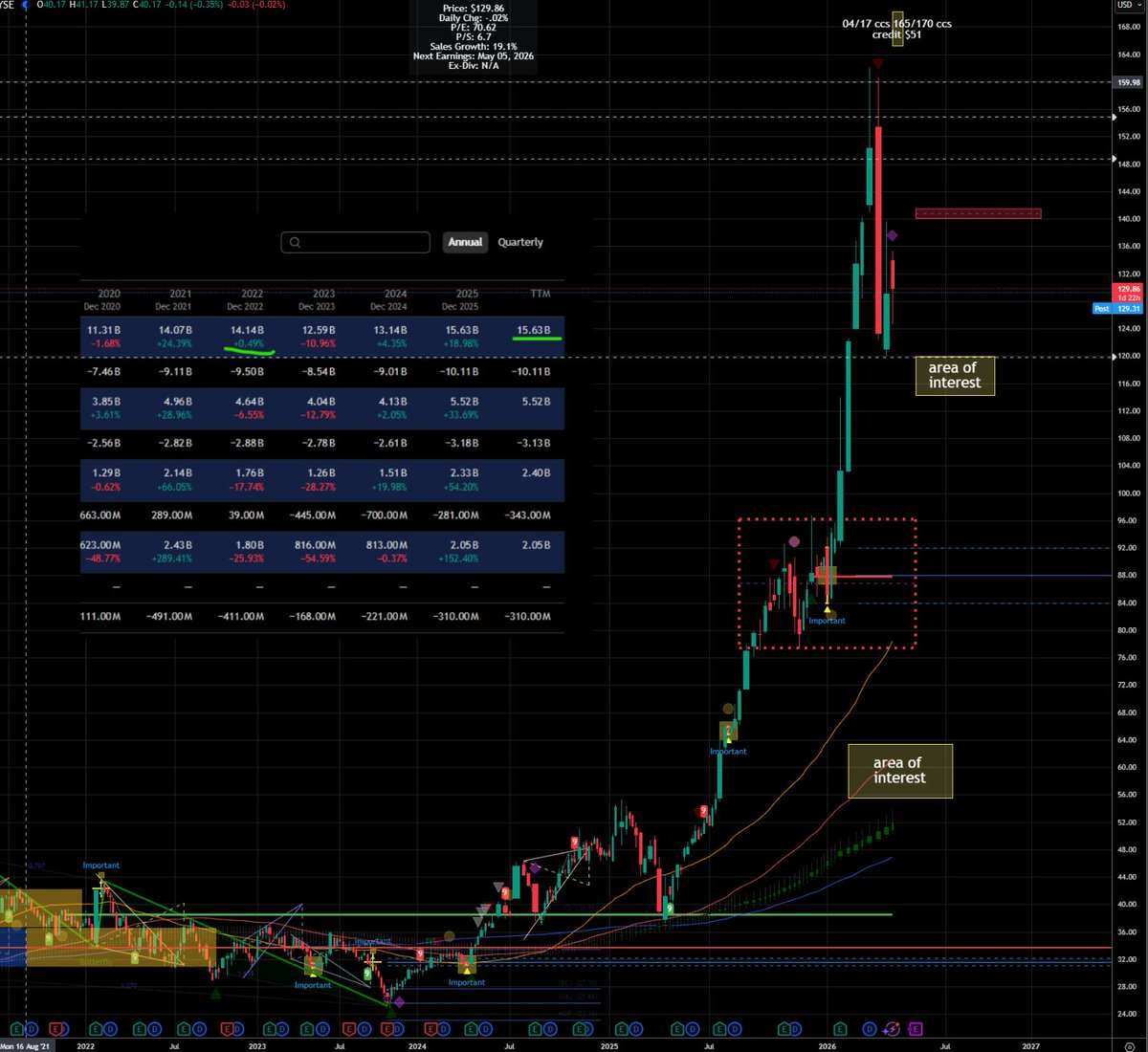Click the pink E icon after lightning icon
The width and height of the screenshot is (1148, 1052).
point(916,1029)
